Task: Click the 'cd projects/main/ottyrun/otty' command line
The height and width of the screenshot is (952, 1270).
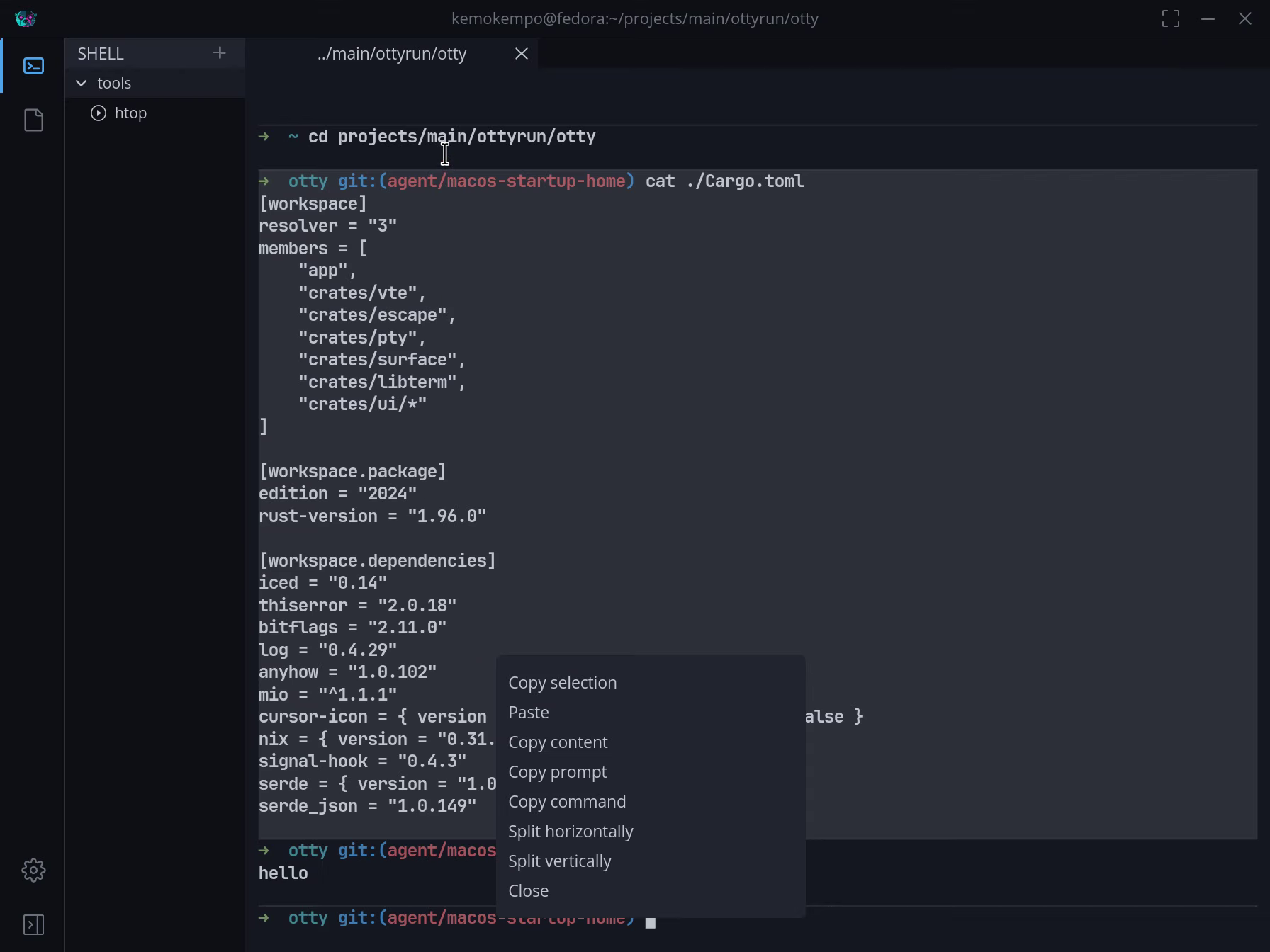Action: pos(452,137)
